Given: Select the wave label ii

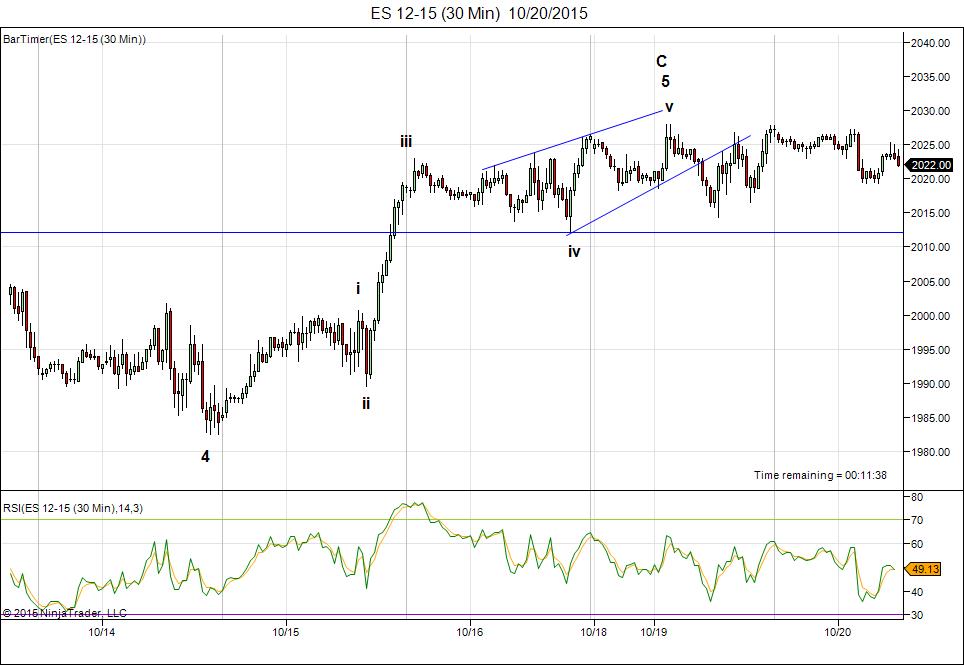Looking at the screenshot, I should (366, 404).
